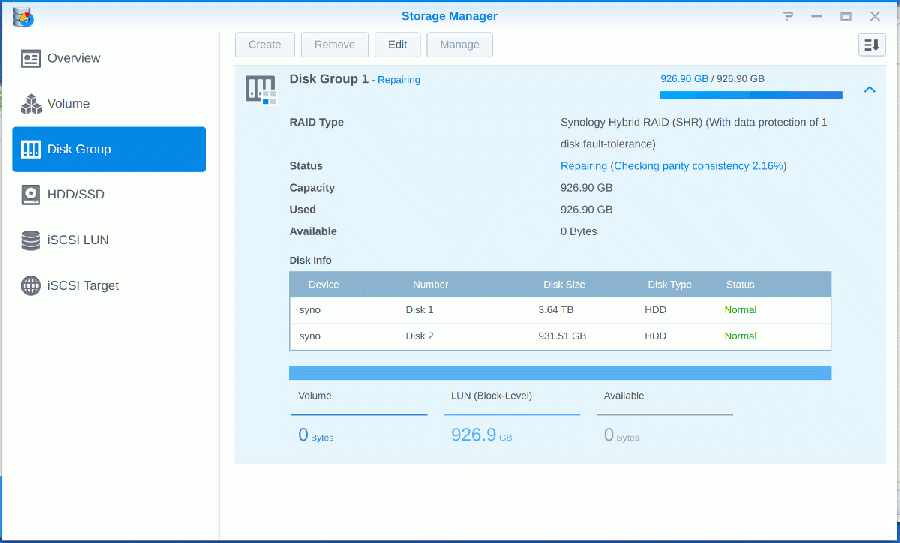Click Normal status for Disk 1
Image resolution: width=900 pixels, height=543 pixels.
(x=740, y=310)
